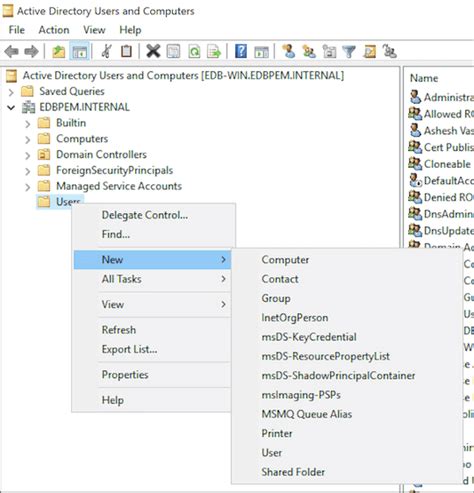Click the Forward arrow toolbar icon

pos(31,52)
